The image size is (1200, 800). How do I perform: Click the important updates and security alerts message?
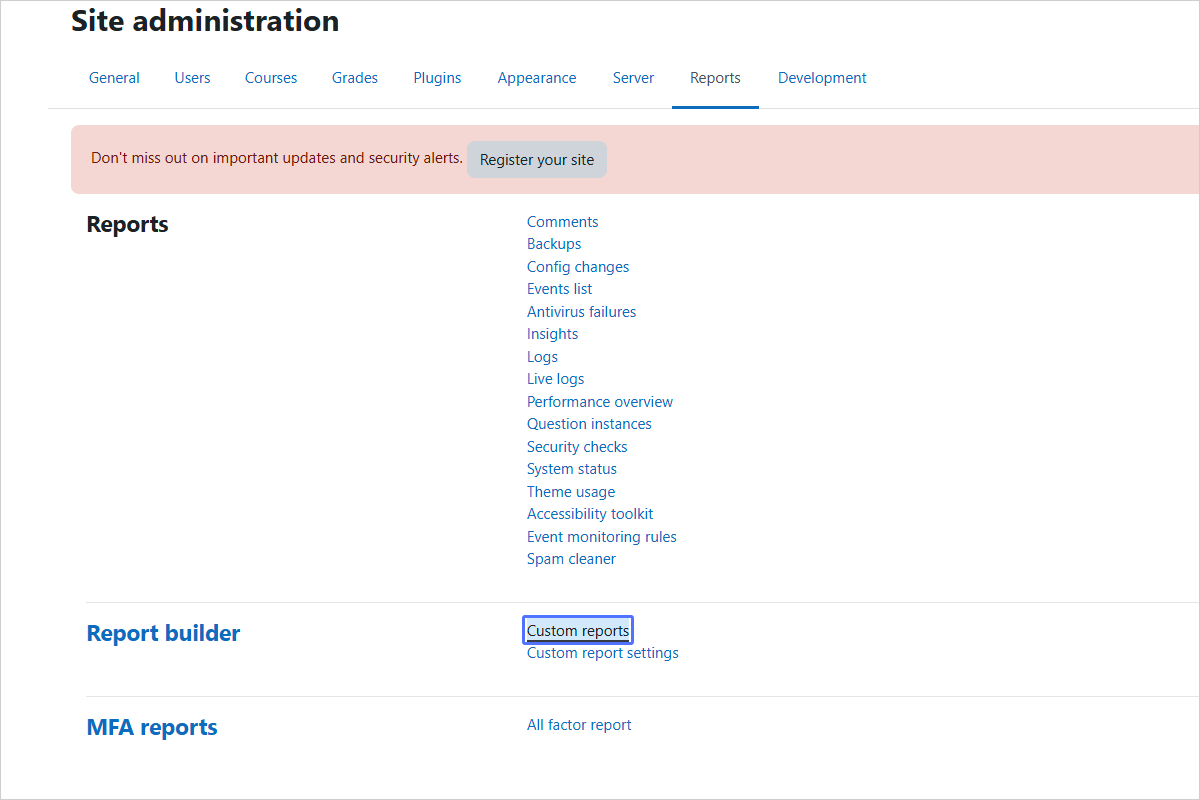[277, 158]
